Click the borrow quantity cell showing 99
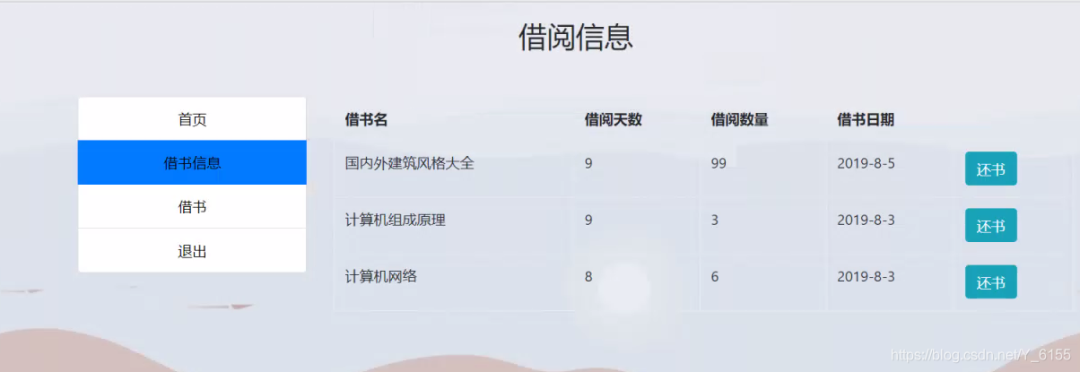This screenshot has width=1080, height=372. pos(718,164)
